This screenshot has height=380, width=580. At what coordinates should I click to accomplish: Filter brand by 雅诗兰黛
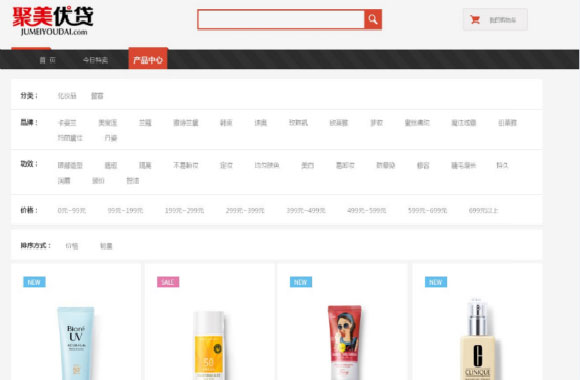(x=186, y=122)
